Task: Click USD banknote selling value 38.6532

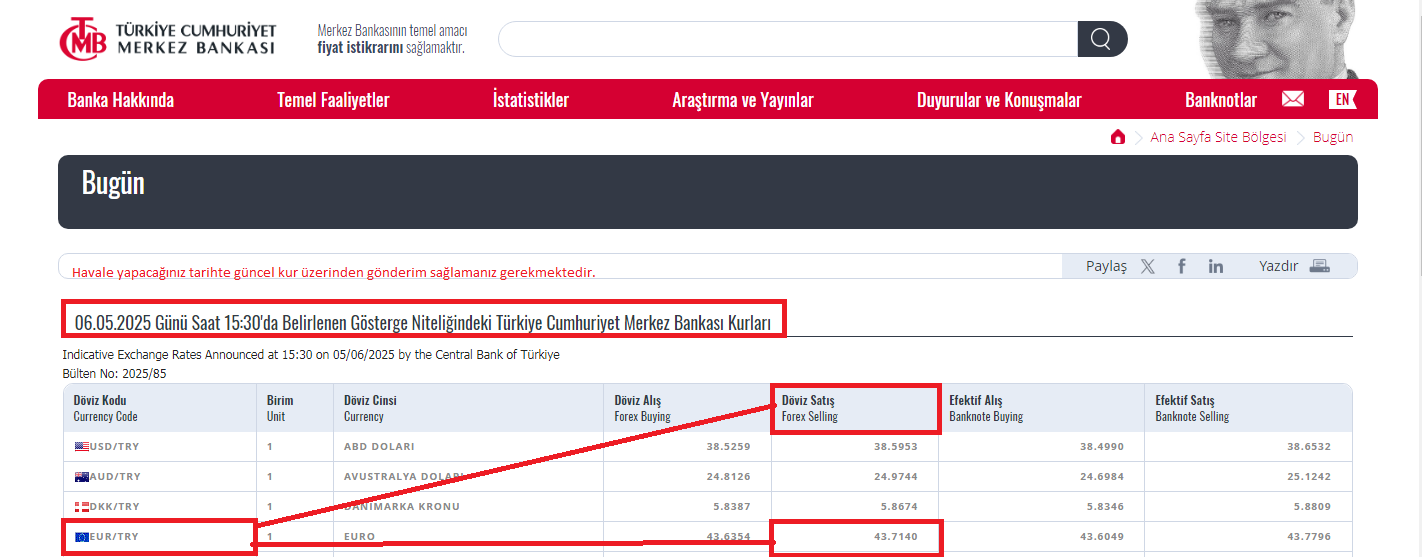Action: (x=1309, y=446)
